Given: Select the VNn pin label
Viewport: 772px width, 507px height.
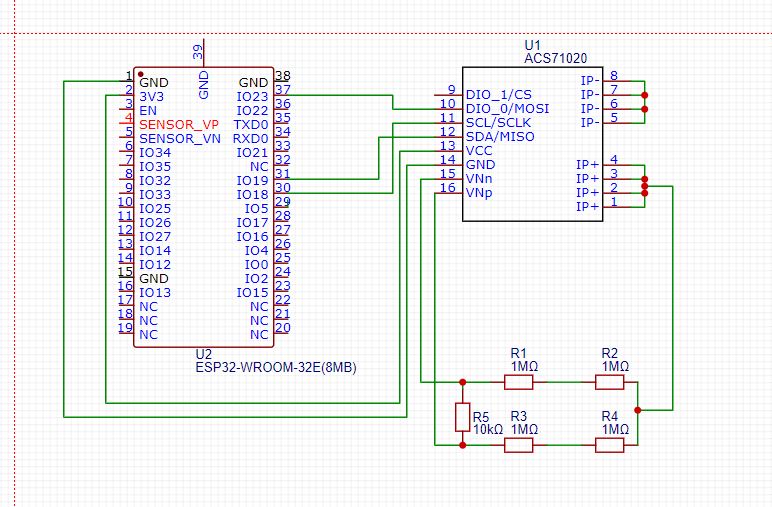Looking at the screenshot, I should click(x=479, y=178).
